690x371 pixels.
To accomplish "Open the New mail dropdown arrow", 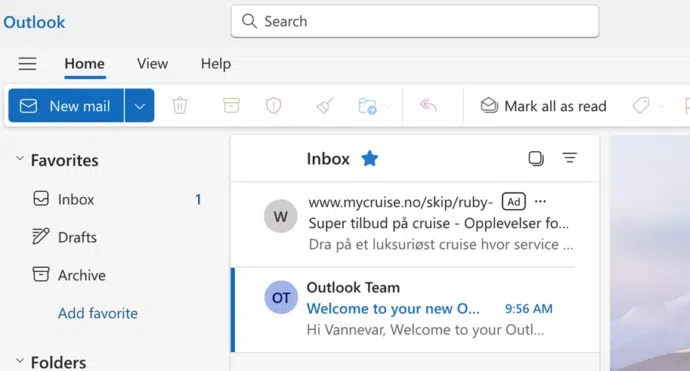I will tap(139, 106).
